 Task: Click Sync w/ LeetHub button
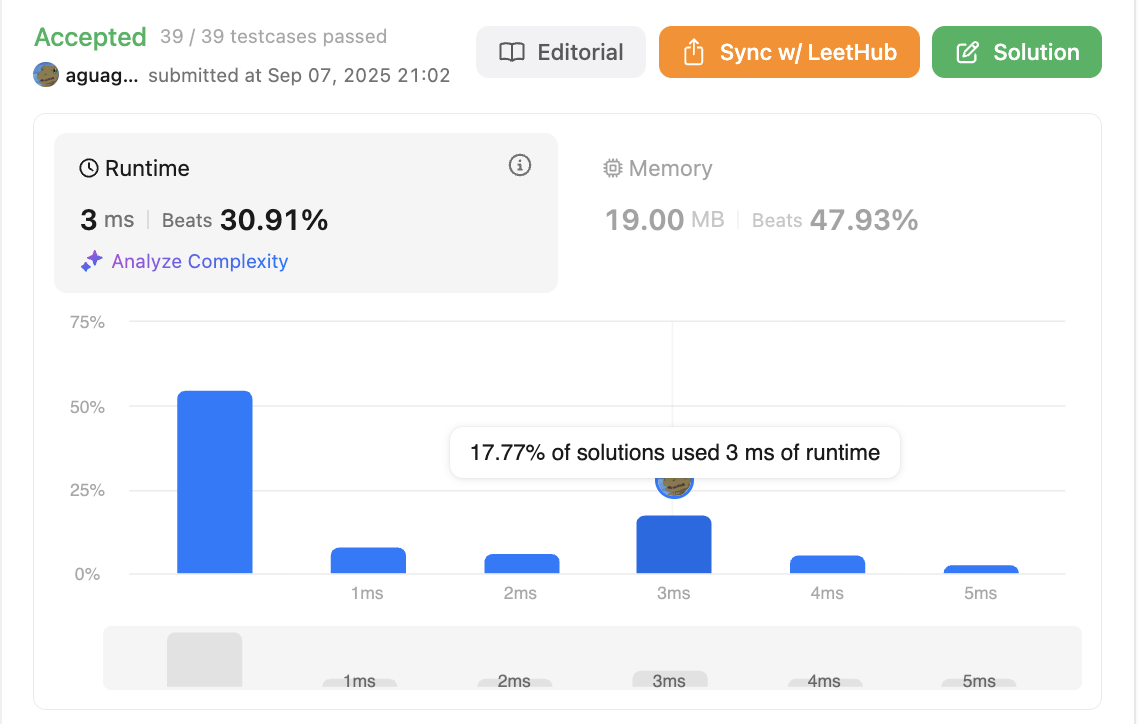[x=789, y=52]
